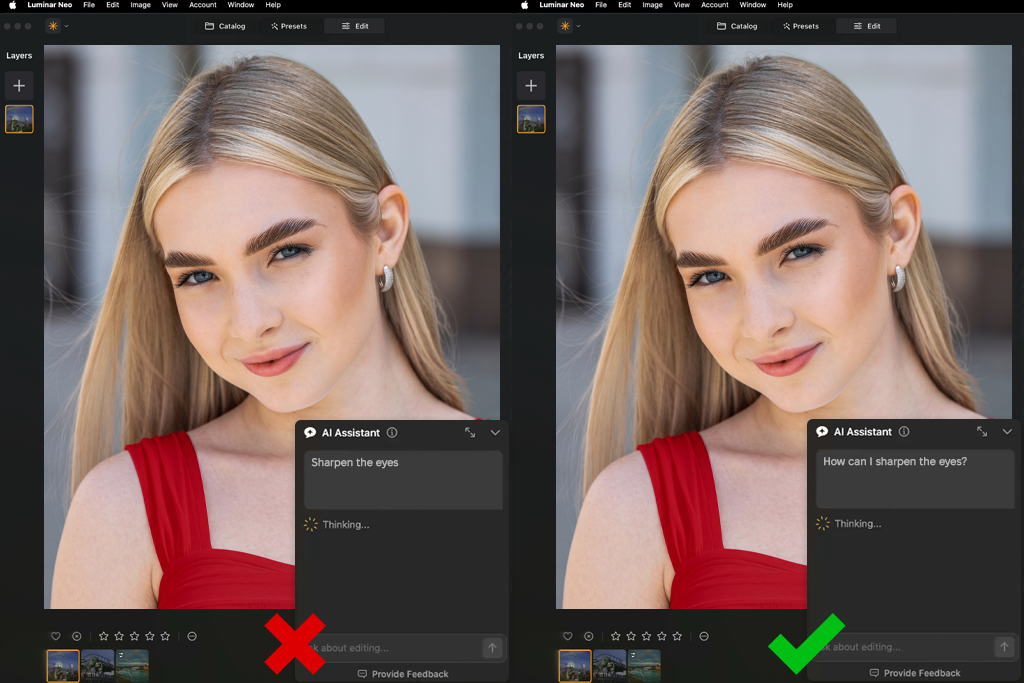Viewport: 1024px width, 683px height.
Task: Click AI Assistant speech bubble icon, right window
Action: pos(822,432)
